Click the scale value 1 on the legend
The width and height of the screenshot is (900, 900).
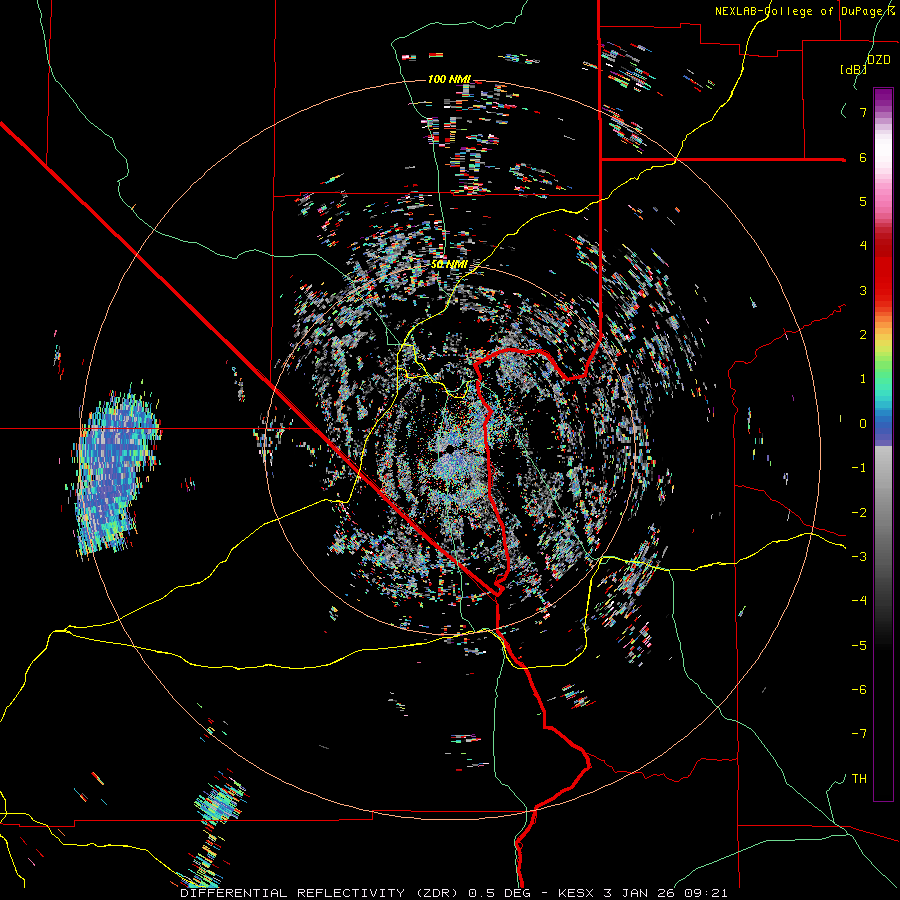click(x=863, y=379)
